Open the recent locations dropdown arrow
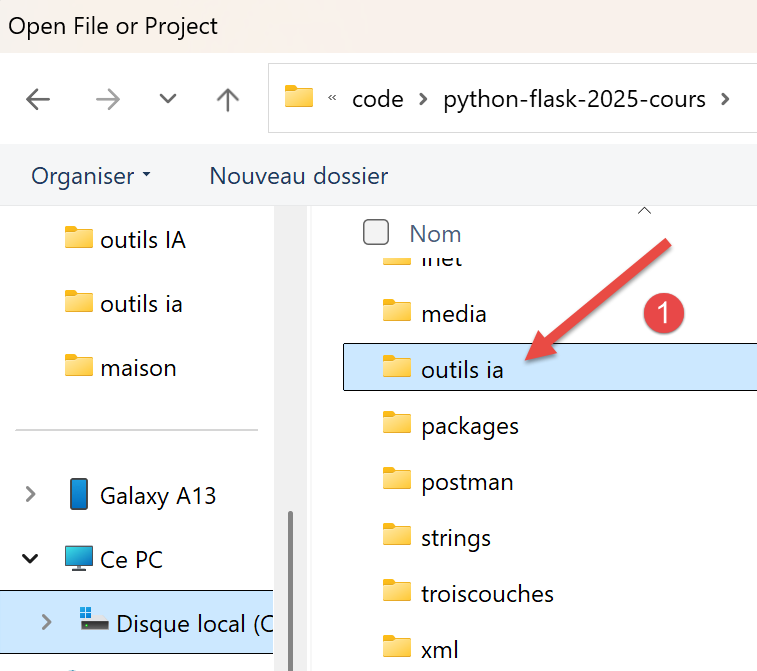Image resolution: width=757 pixels, height=671 pixels. pyautogui.click(x=168, y=99)
